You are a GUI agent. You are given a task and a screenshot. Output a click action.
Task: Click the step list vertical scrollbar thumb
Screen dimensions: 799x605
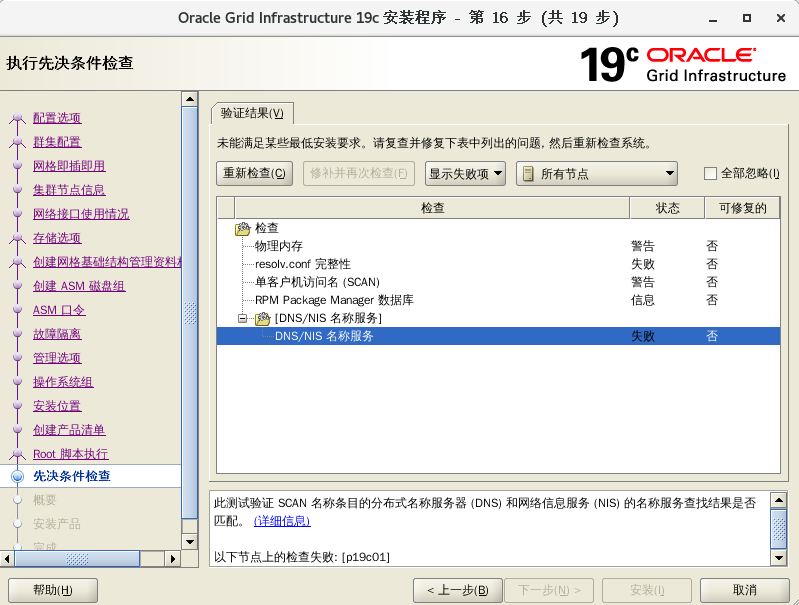click(x=190, y=312)
